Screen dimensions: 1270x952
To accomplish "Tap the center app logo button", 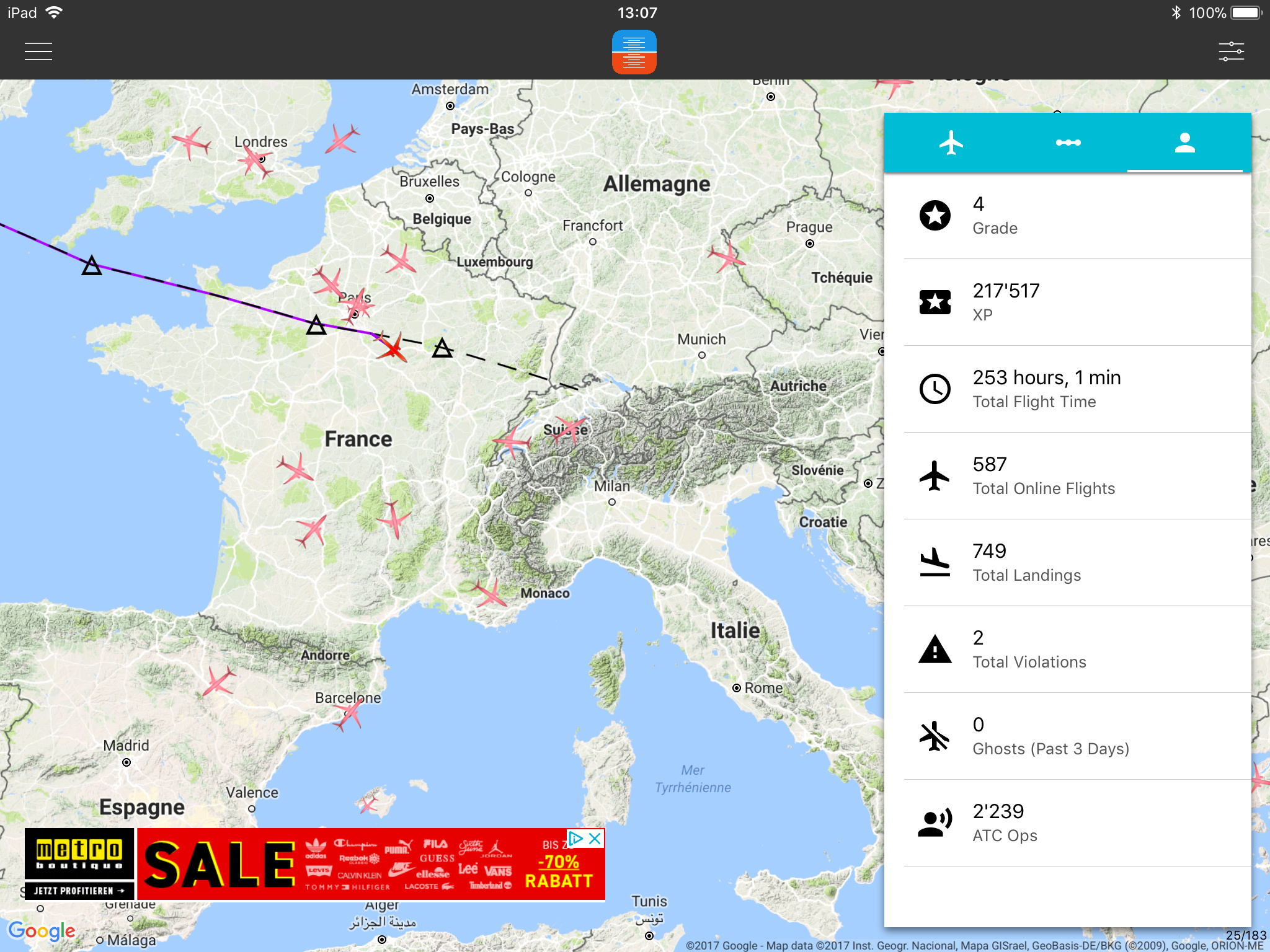I will (634, 52).
